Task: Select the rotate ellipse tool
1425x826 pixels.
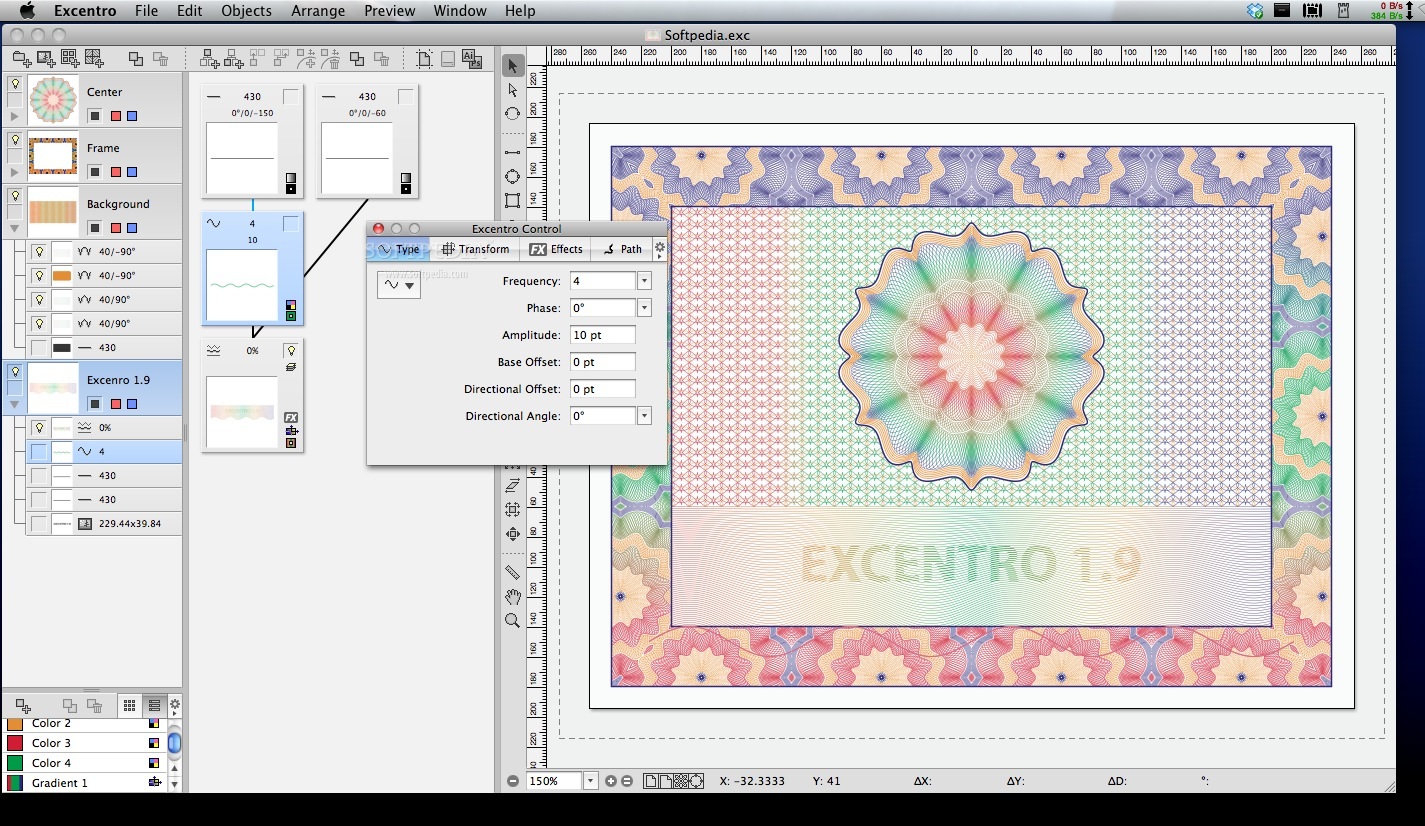Action: point(512,113)
